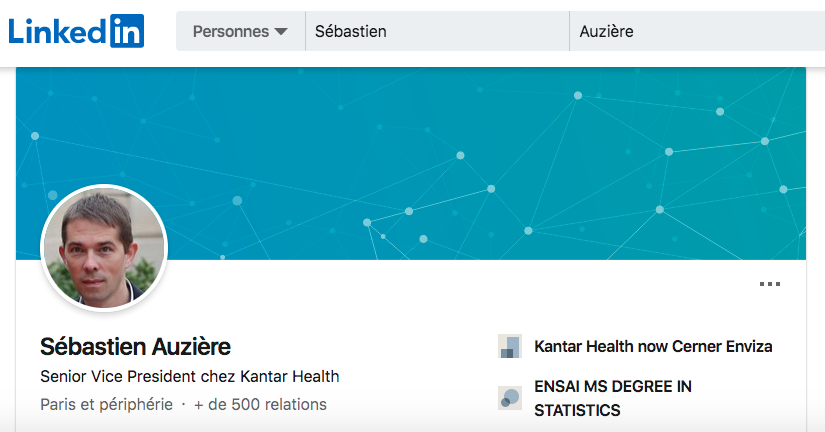Click 'Kantar Health' in the profile headline
825x432 pixels.
290,376
